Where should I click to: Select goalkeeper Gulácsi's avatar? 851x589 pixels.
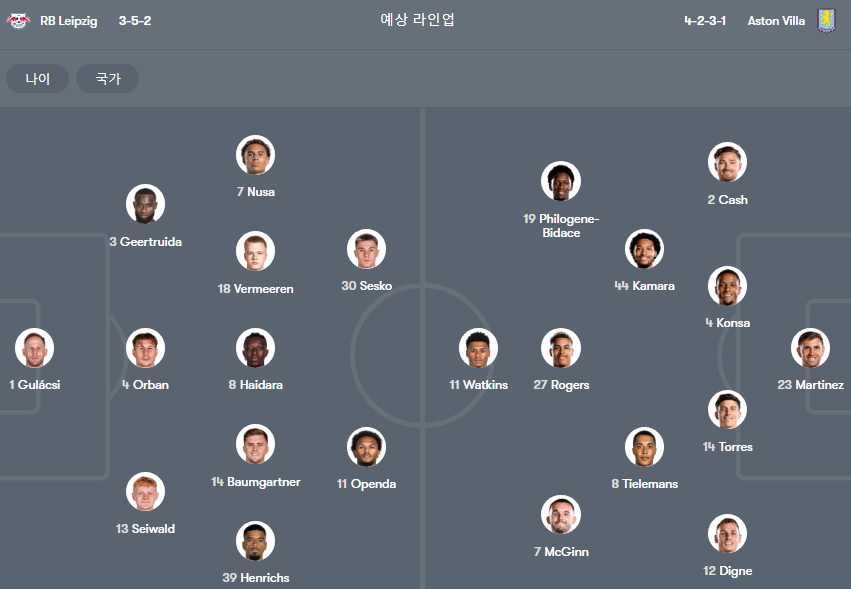point(35,348)
